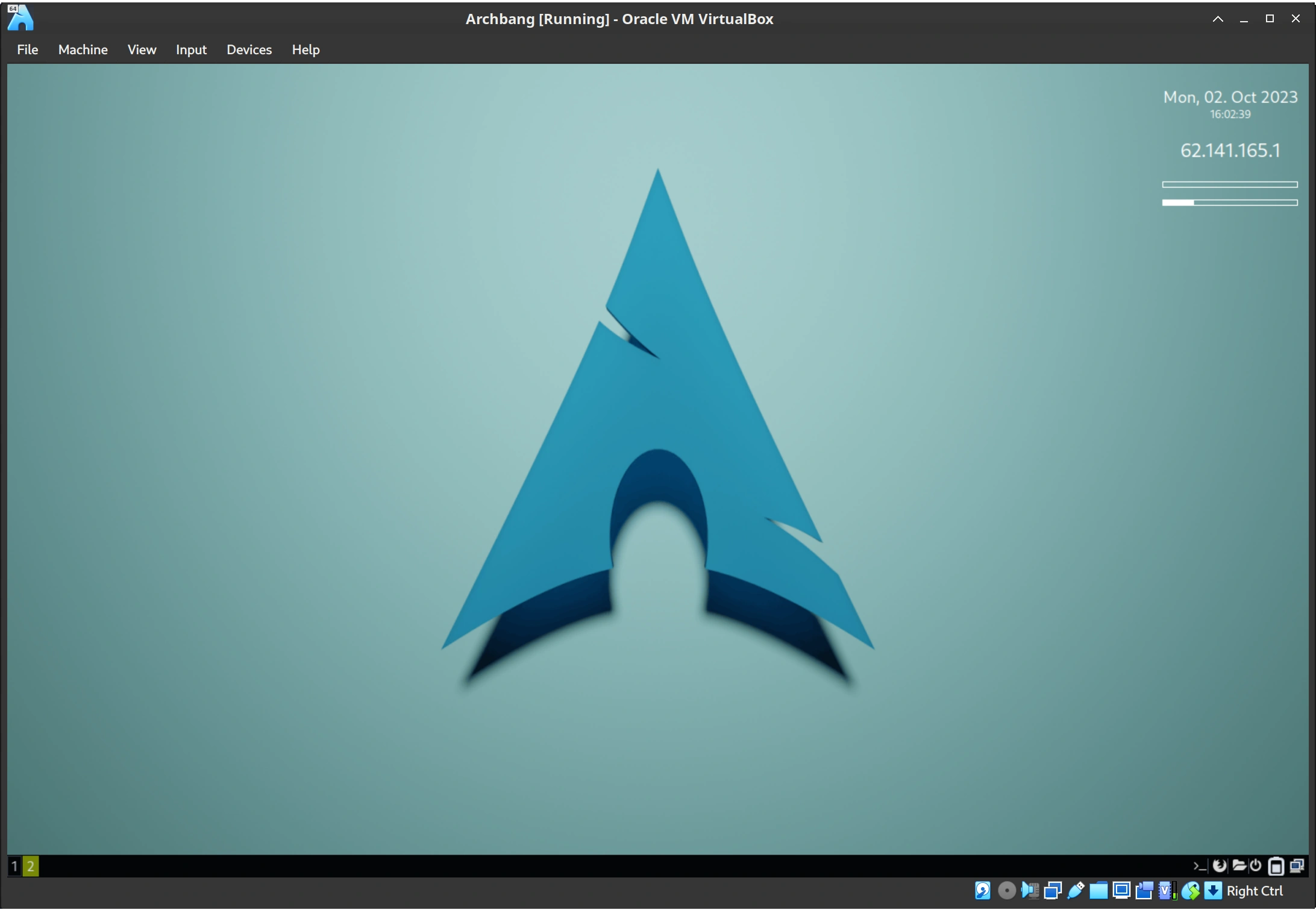This screenshot has width=1316, height=910.
Task: Click the network adapter status icon
Action: coord(1053,891)
